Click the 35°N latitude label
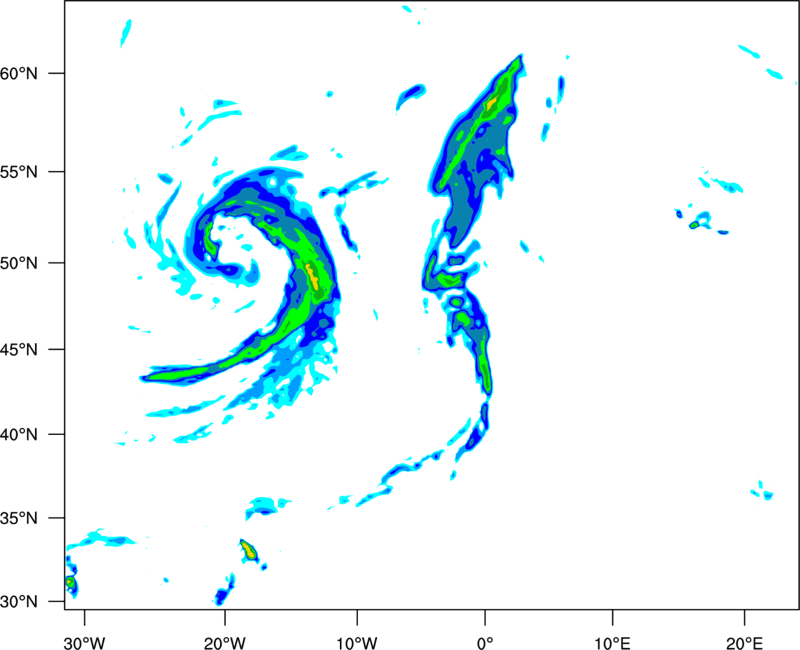 [x=19, y=518]
